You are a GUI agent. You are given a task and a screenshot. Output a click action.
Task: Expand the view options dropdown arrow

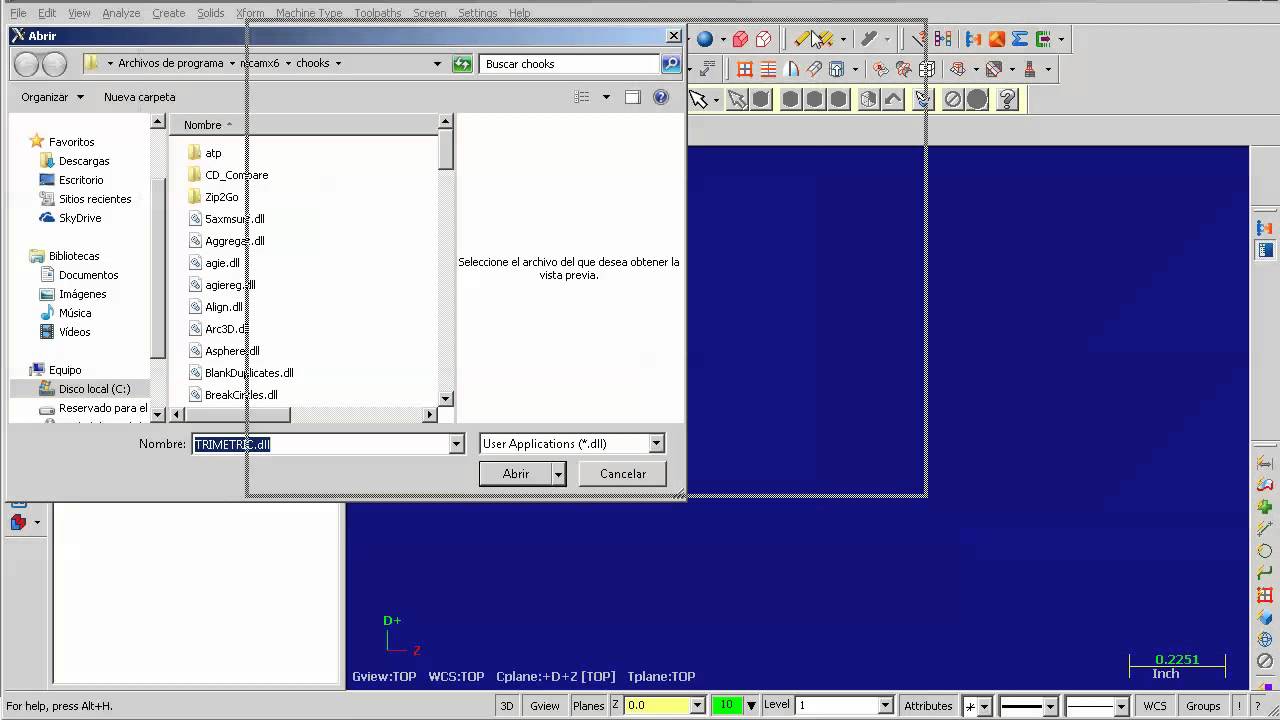(x=606, y=97)
